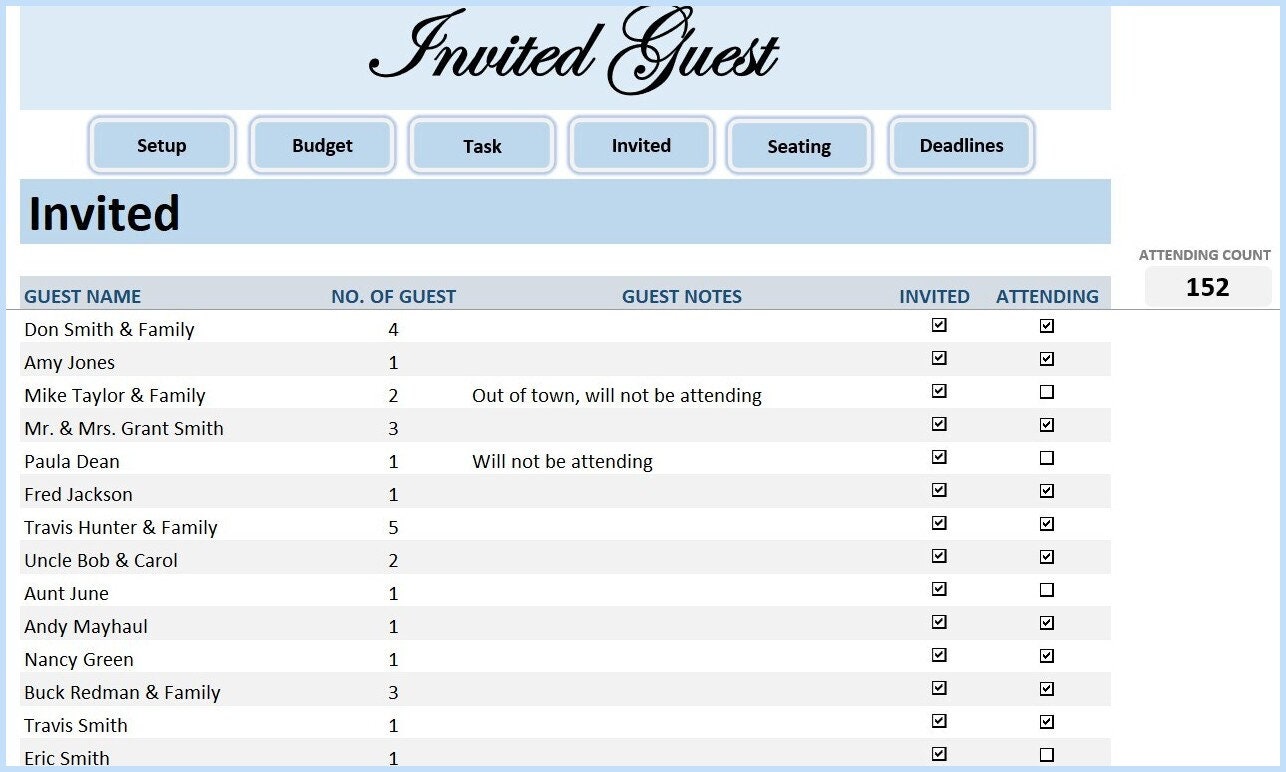Go to the Budget sheet
Viewport: 1286px width, 772px height.
(x=322, y=146)
